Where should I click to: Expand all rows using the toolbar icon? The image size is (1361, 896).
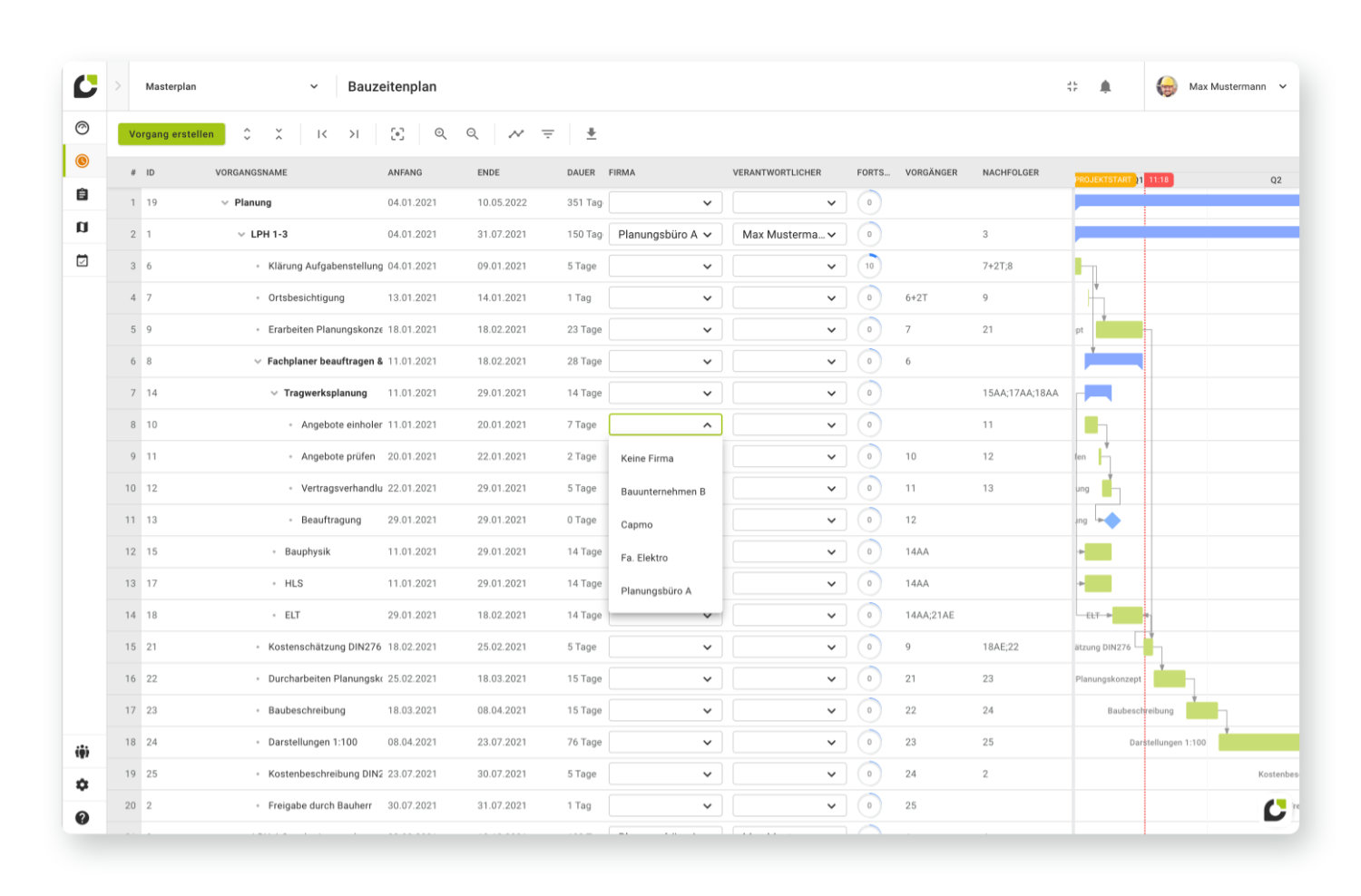(247, 134)
